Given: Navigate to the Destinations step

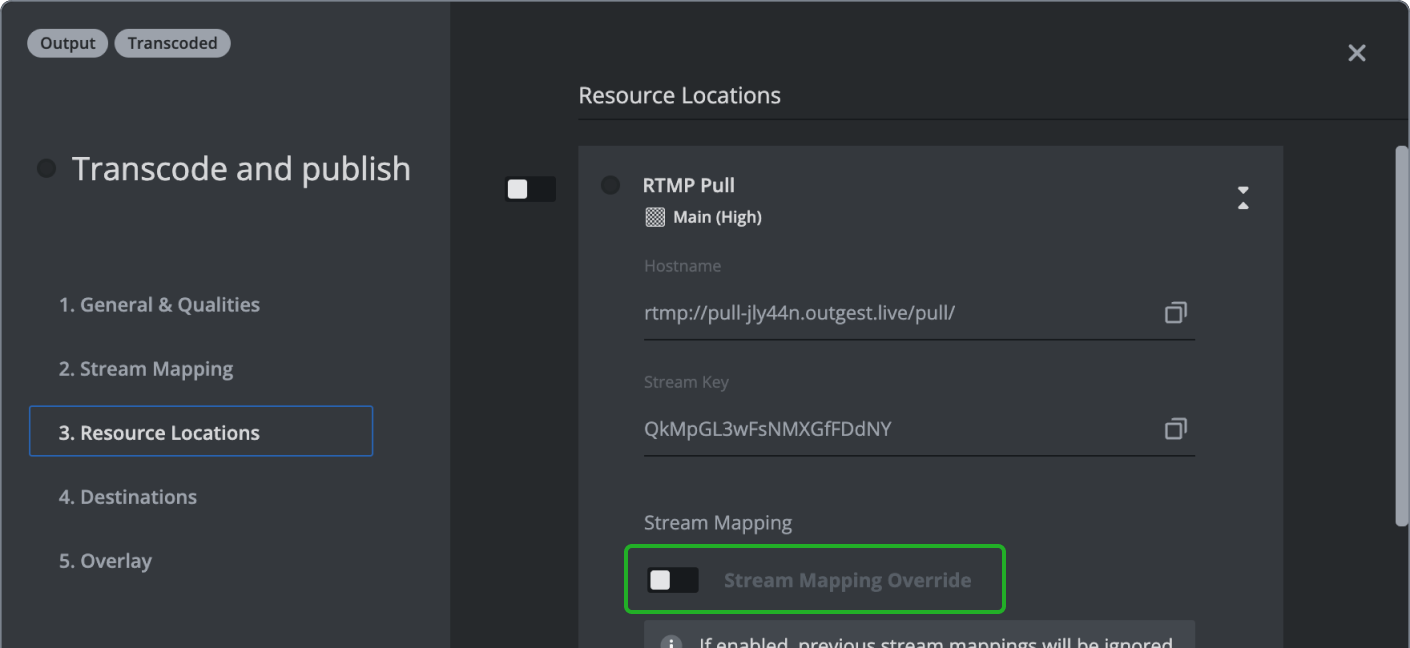Looking at the screenshot, I should click(x=128, y=497).
